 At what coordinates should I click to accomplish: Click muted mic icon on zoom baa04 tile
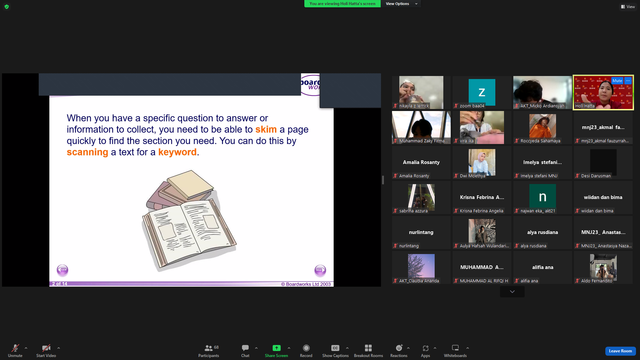456,106
